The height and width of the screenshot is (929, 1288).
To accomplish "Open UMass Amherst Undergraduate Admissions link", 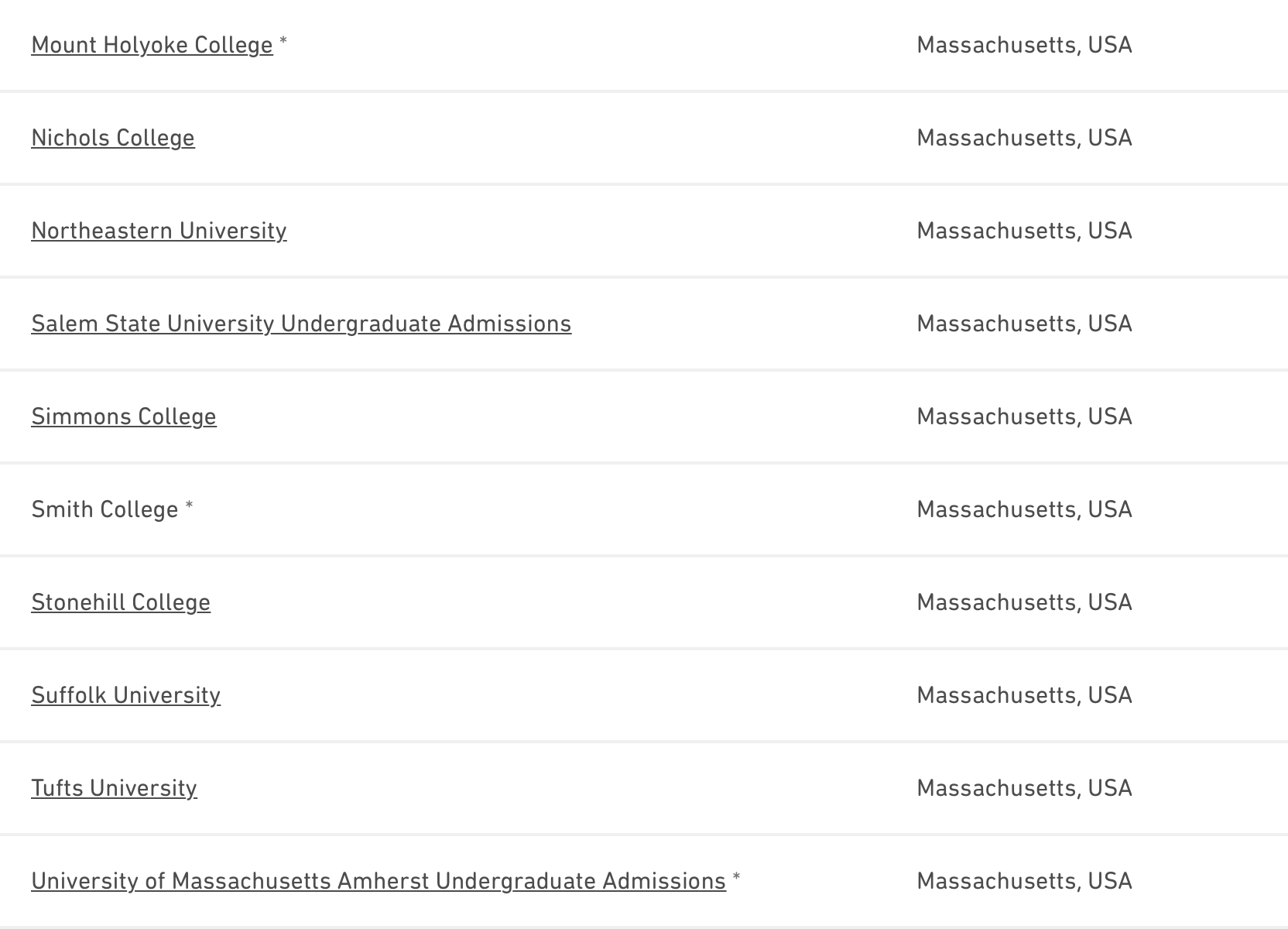I will [379, 881].
